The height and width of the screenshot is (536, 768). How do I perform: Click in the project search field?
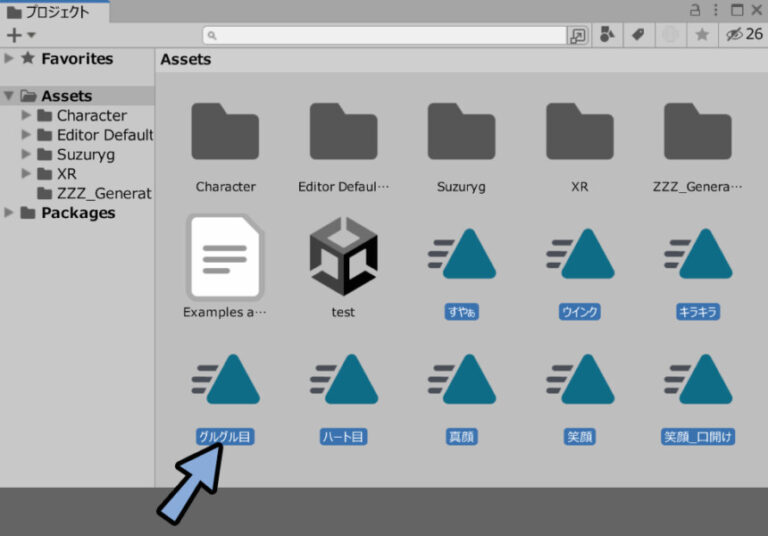390,35
